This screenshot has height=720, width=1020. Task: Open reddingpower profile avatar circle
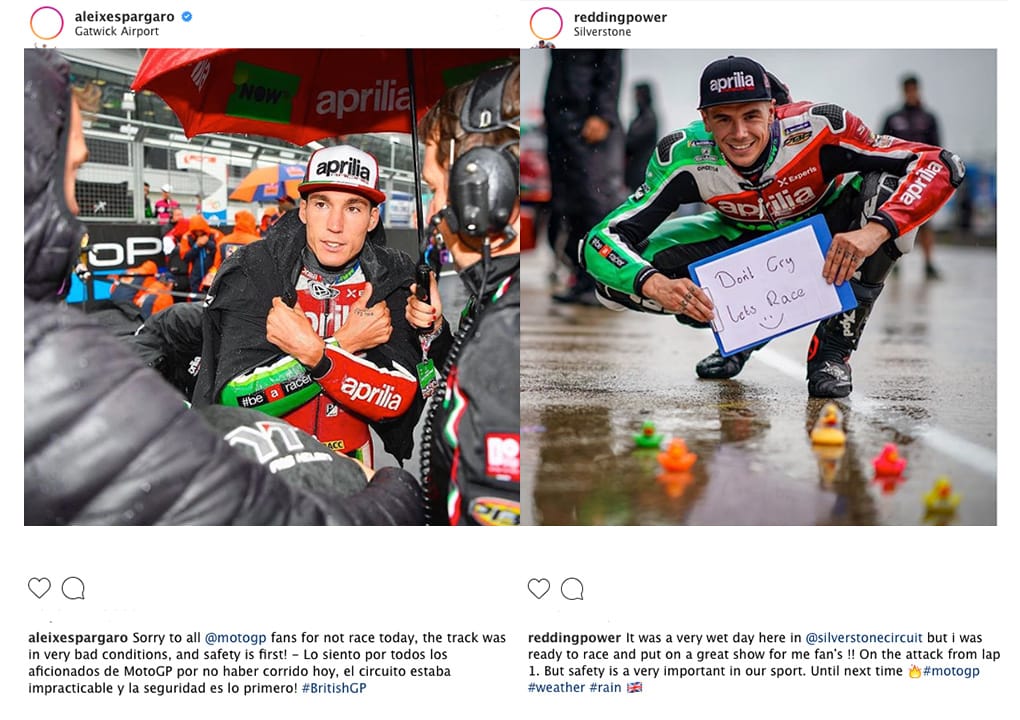point(546,24)
